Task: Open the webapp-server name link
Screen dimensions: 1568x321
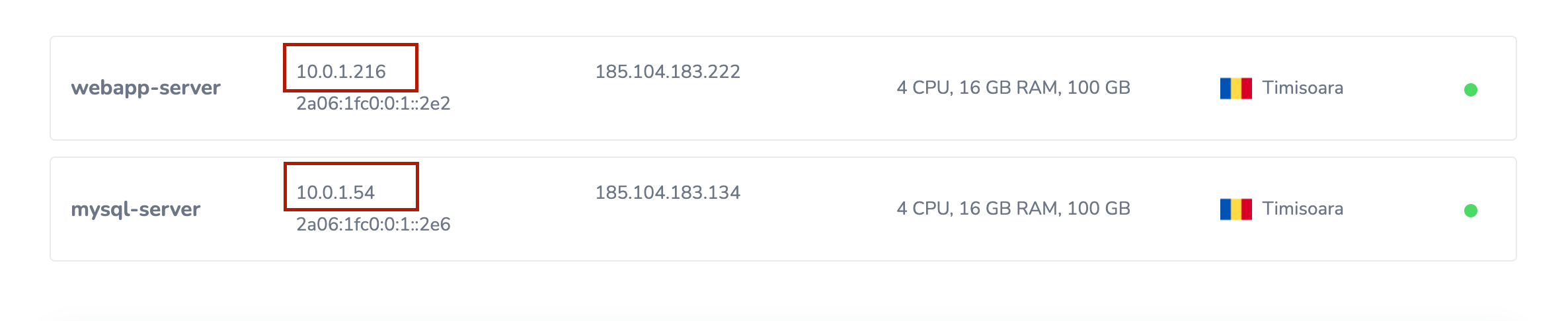Action: point(145,88)
